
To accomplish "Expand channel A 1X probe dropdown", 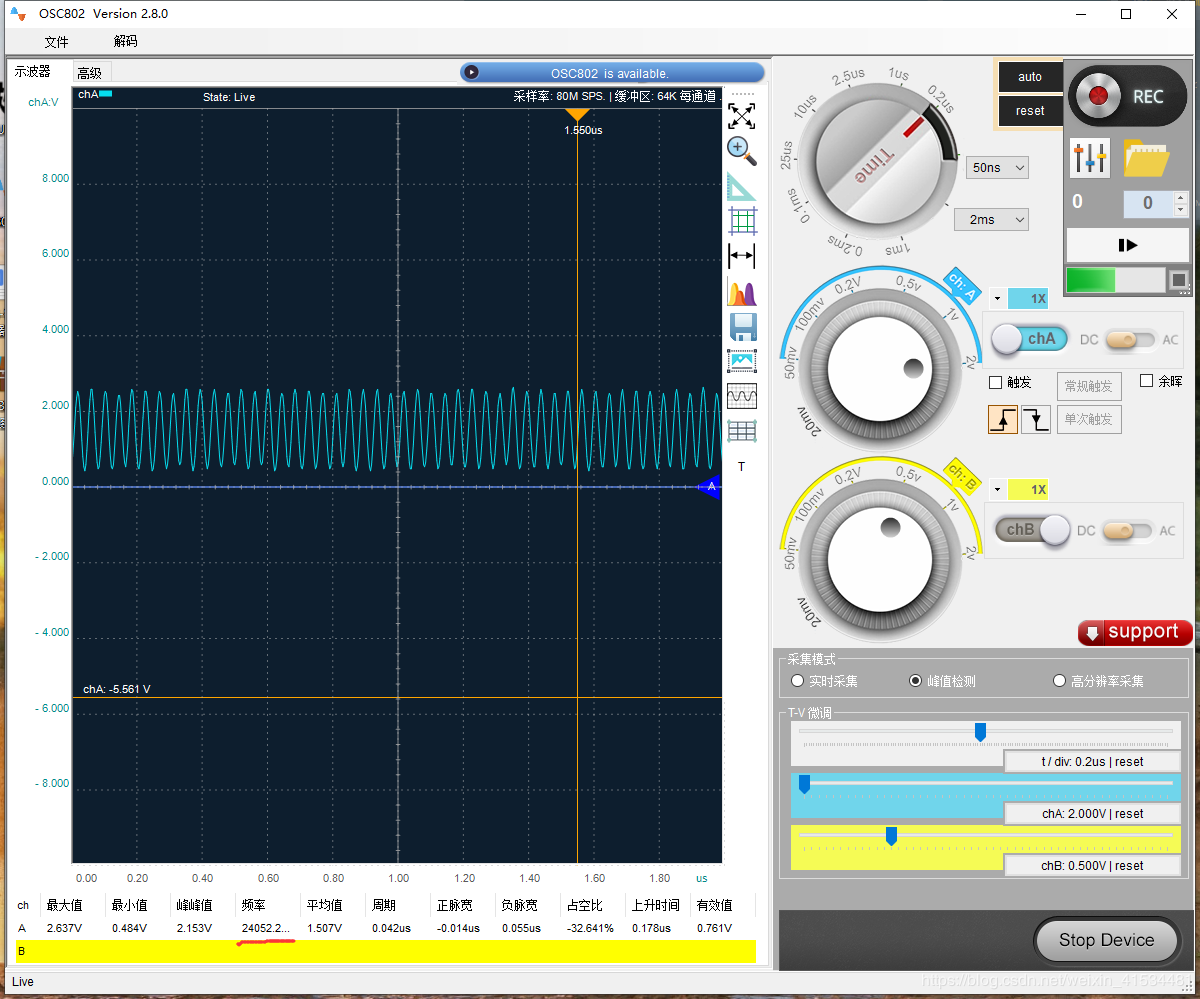I will pyautogui.click(x=997, y=298).
